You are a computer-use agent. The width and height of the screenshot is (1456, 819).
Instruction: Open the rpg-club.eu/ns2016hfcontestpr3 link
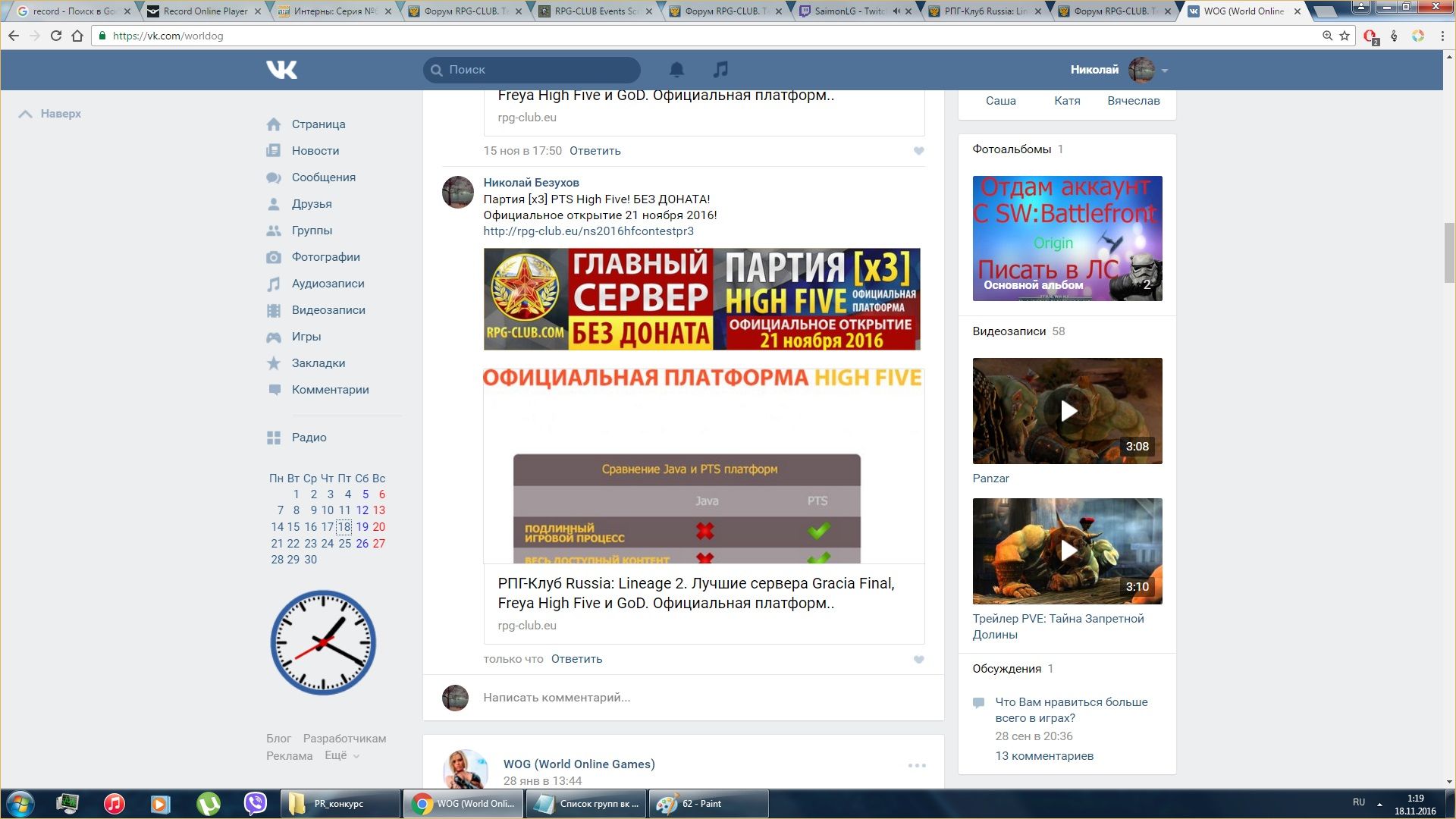(588, 231)
